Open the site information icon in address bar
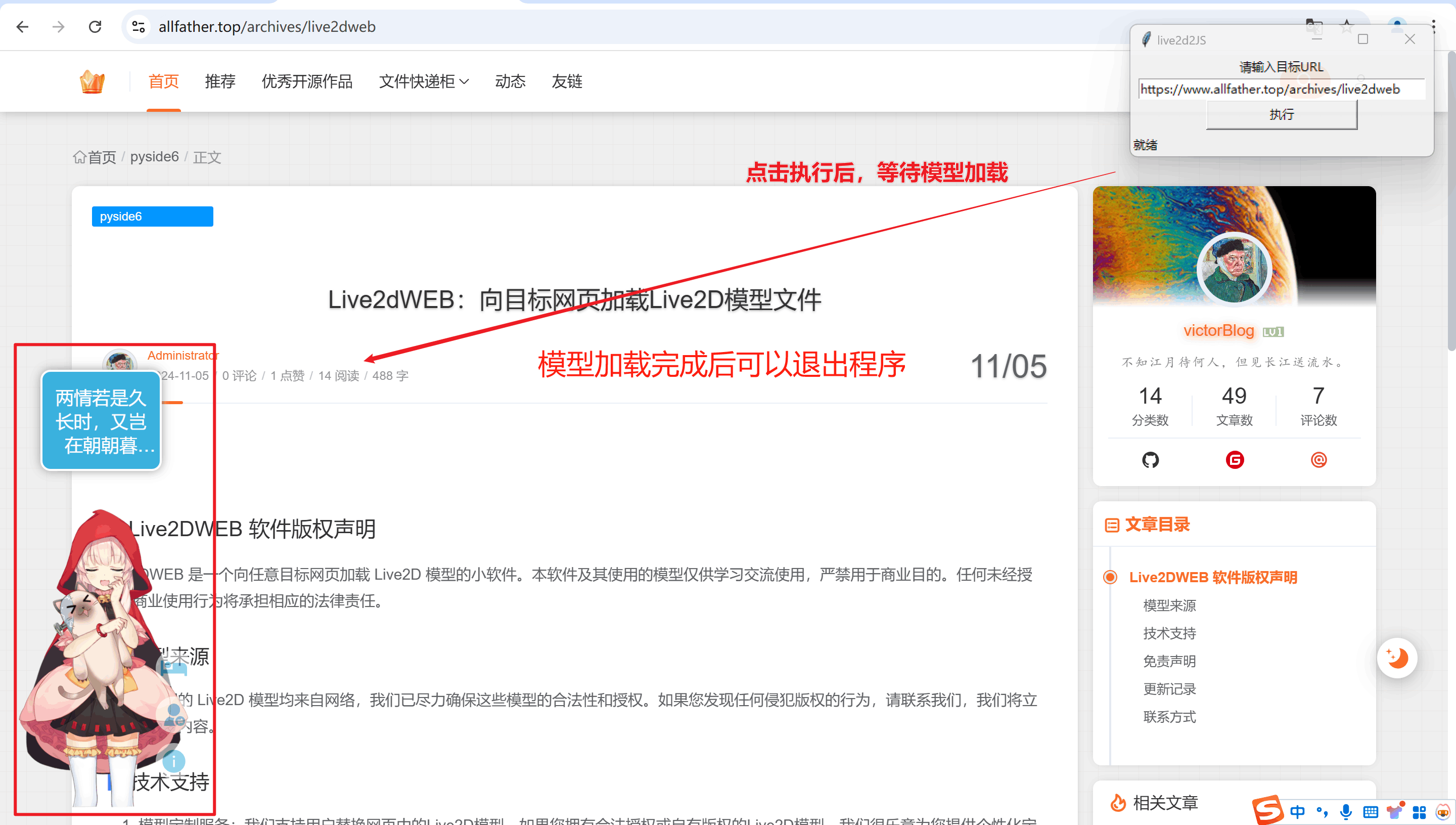Screen dimensions: 1456x825 139,27
